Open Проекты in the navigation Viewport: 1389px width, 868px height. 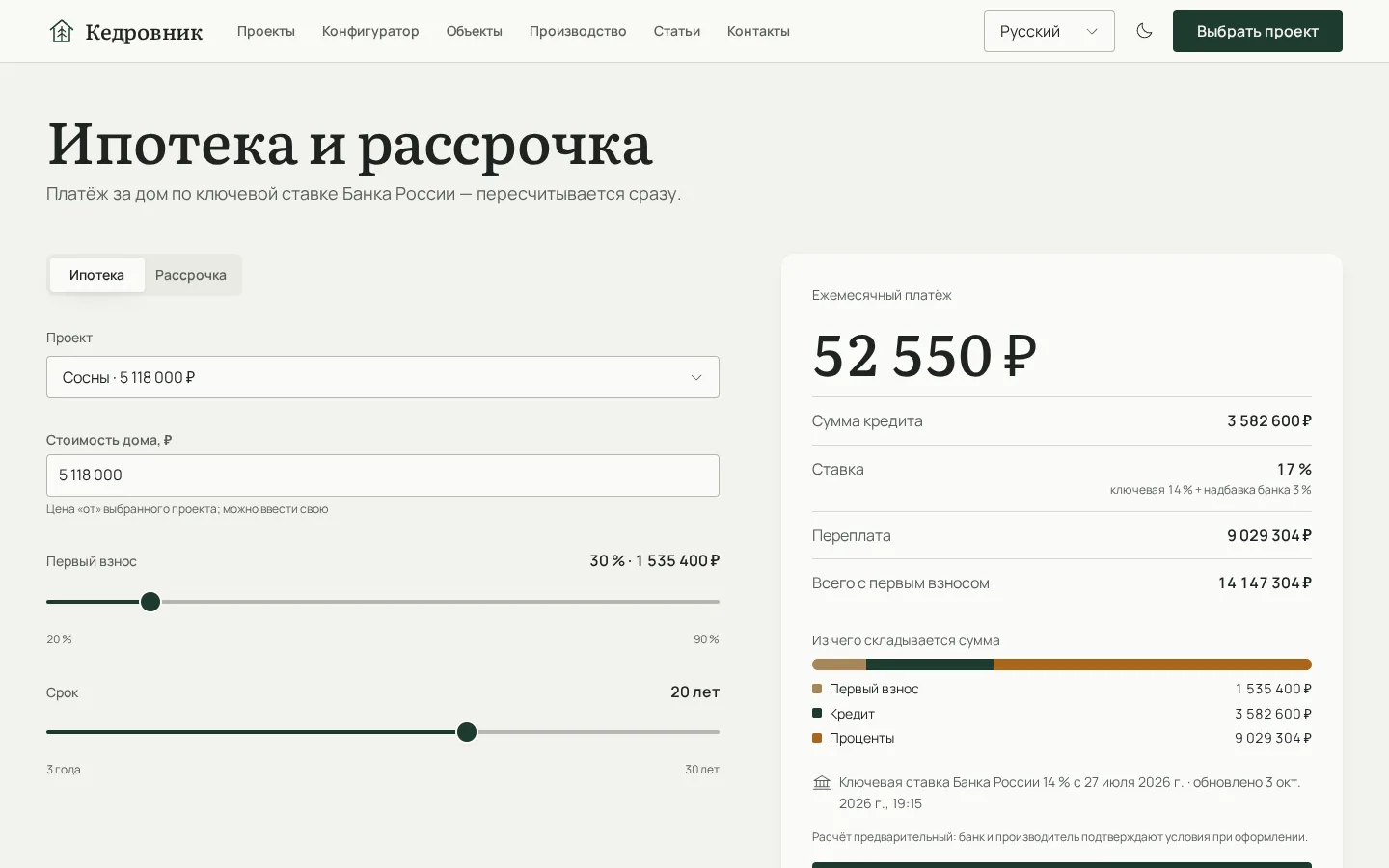click(266, 31)
